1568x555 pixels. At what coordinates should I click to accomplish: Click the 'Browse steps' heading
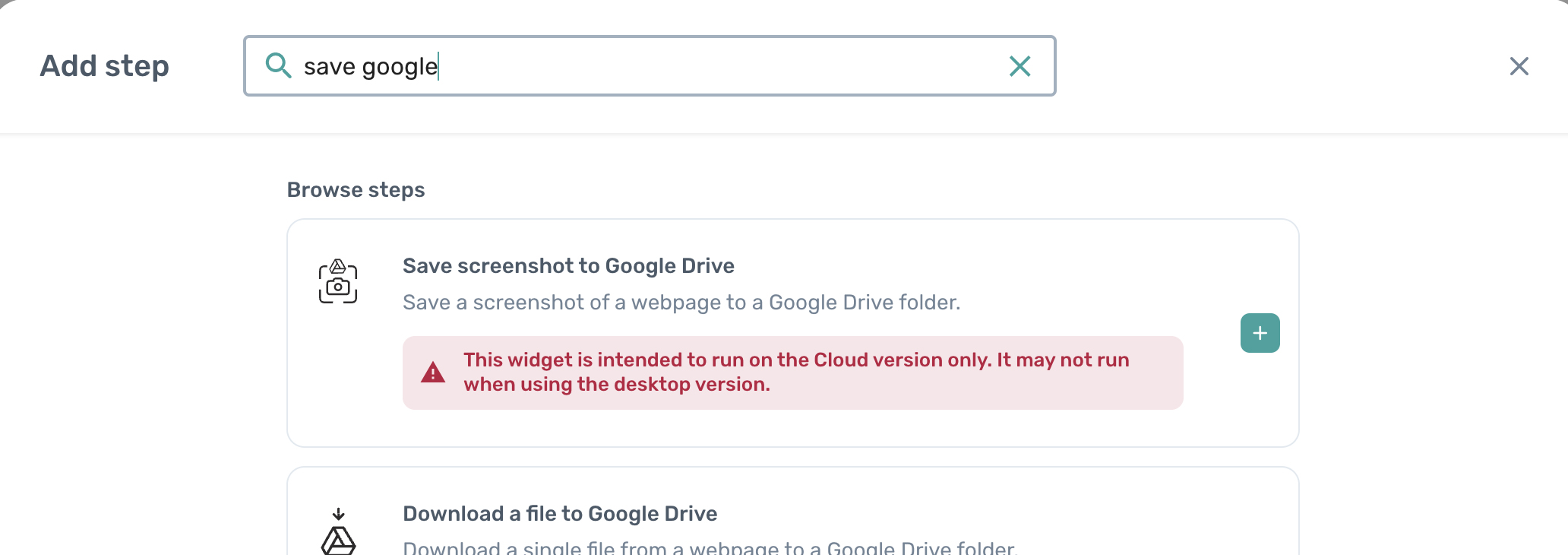coord(356,190)
